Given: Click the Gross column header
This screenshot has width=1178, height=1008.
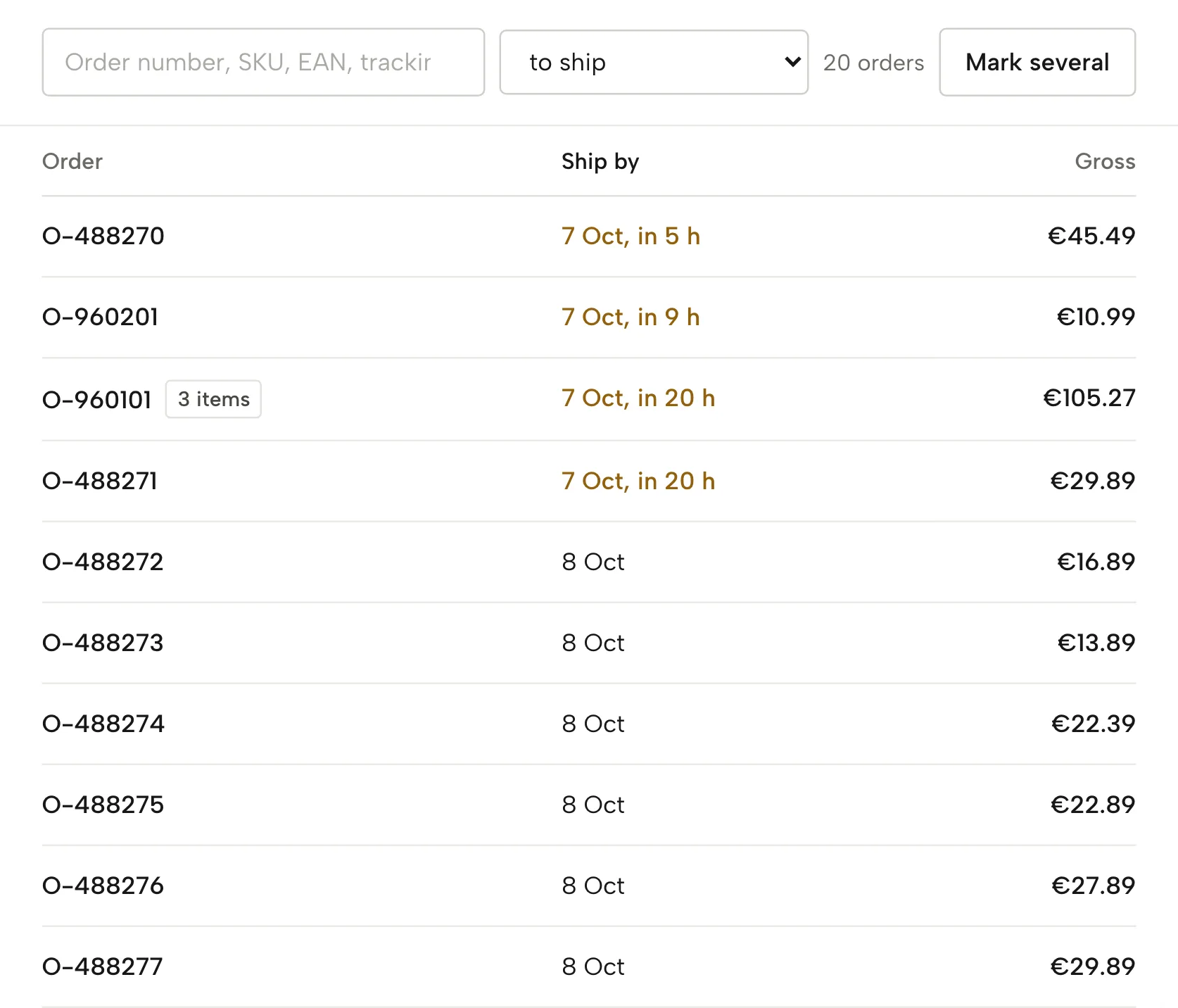Looking at the screenshot, I should [1105, 161].
